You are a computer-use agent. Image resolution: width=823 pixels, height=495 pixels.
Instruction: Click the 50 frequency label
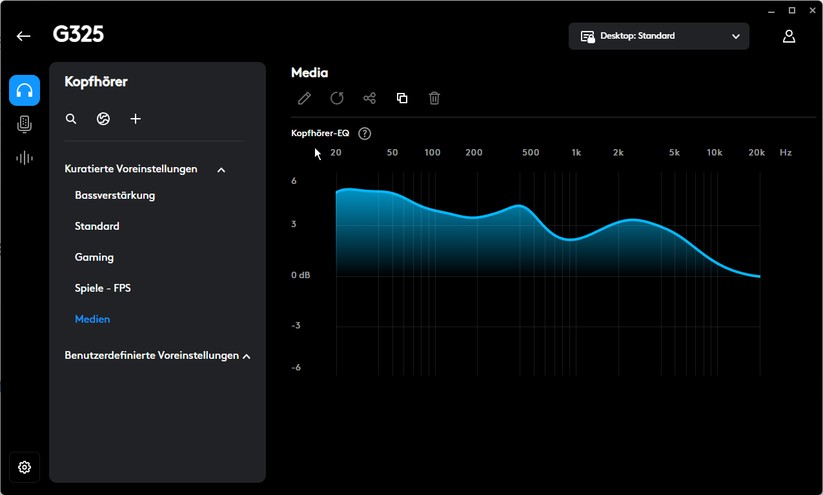point(392,153)
